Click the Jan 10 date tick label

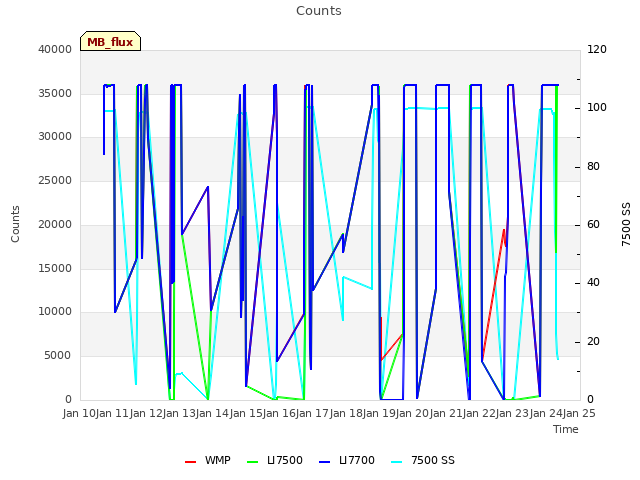[x=79, y=413]
